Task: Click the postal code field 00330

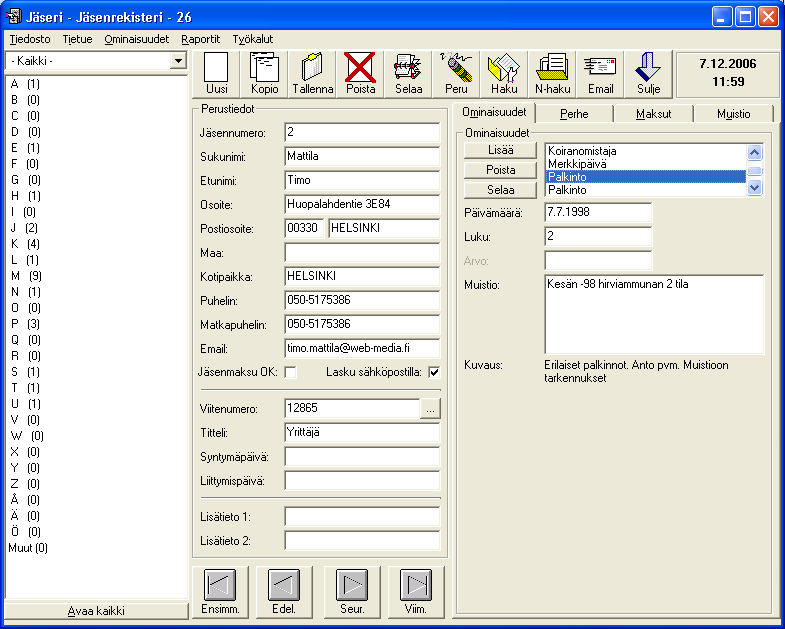Action: click(x=304, y=228)
